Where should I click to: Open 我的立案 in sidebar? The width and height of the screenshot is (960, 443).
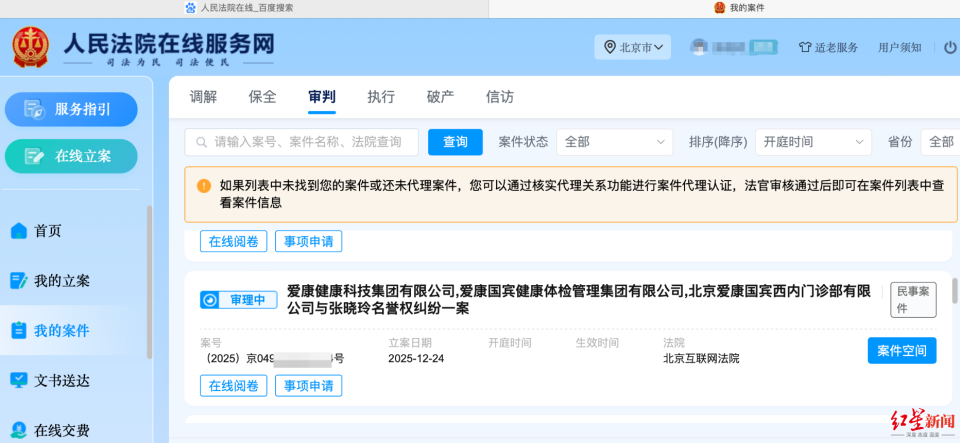click(x=62, y=281)
